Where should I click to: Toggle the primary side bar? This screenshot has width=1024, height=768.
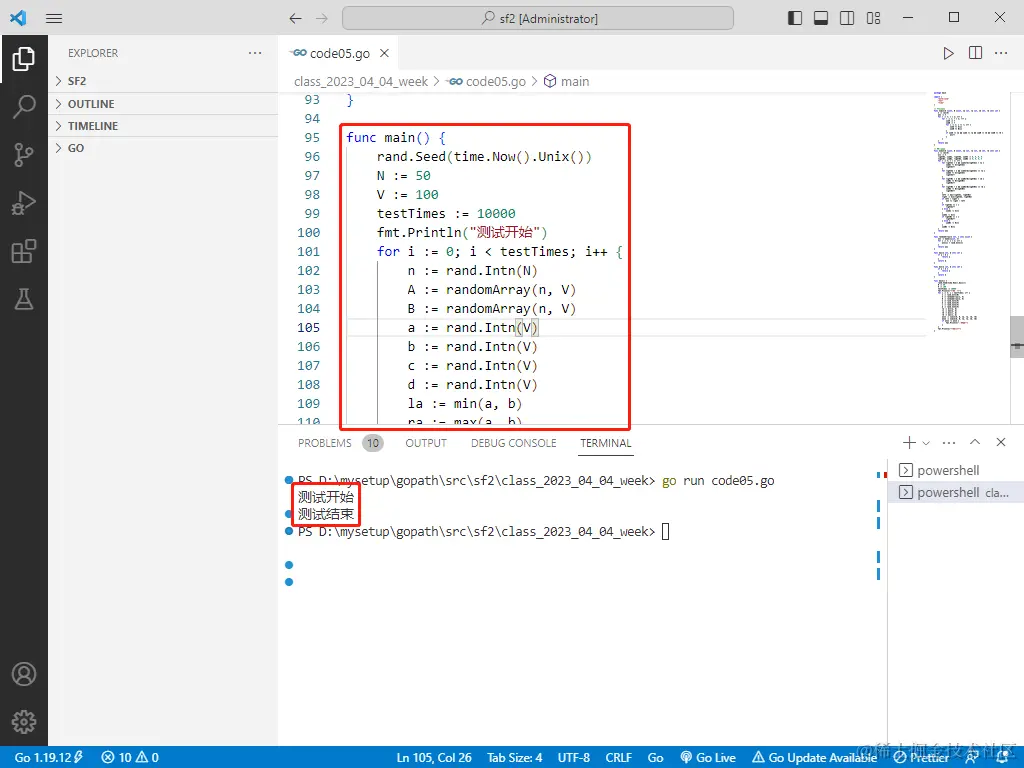(x=795, y=18)
